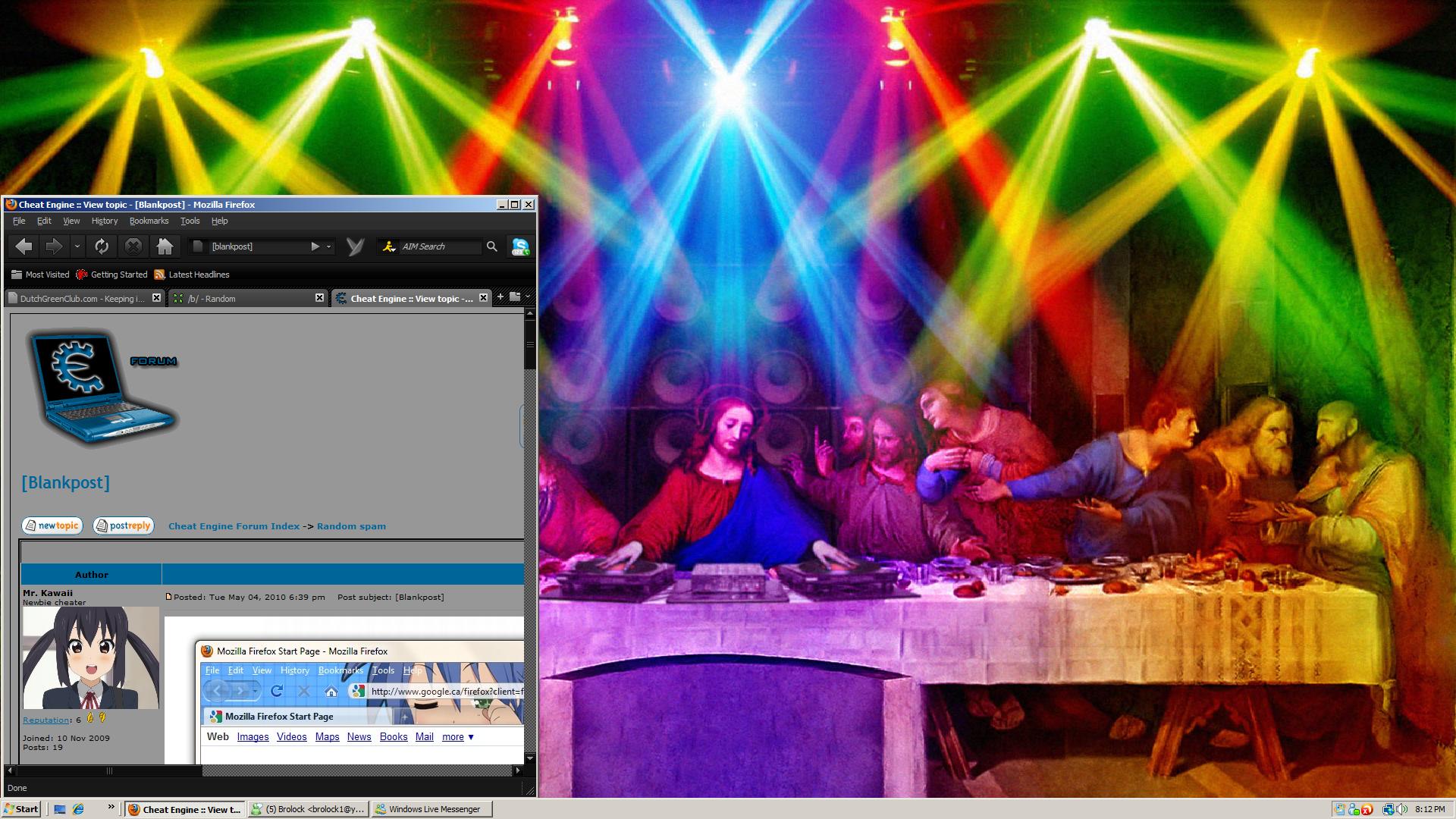Open a new tab with plus button
The image size is (1456, 819).
tap(500, 297)
